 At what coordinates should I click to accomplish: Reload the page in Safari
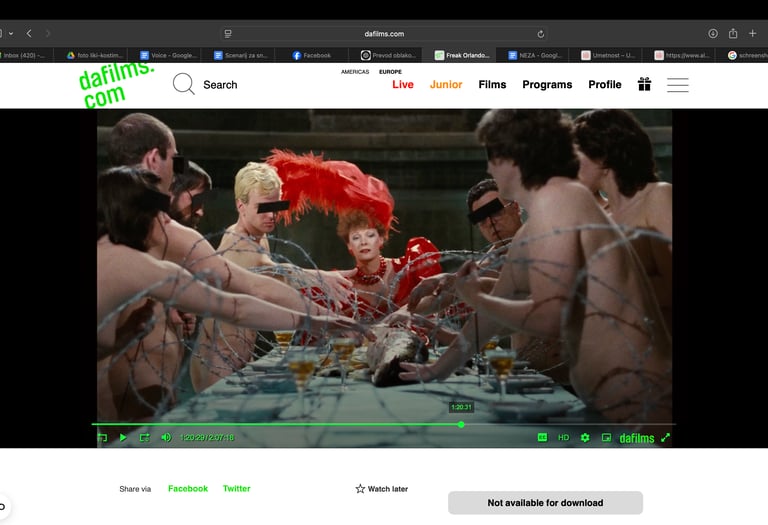[541, 34]
